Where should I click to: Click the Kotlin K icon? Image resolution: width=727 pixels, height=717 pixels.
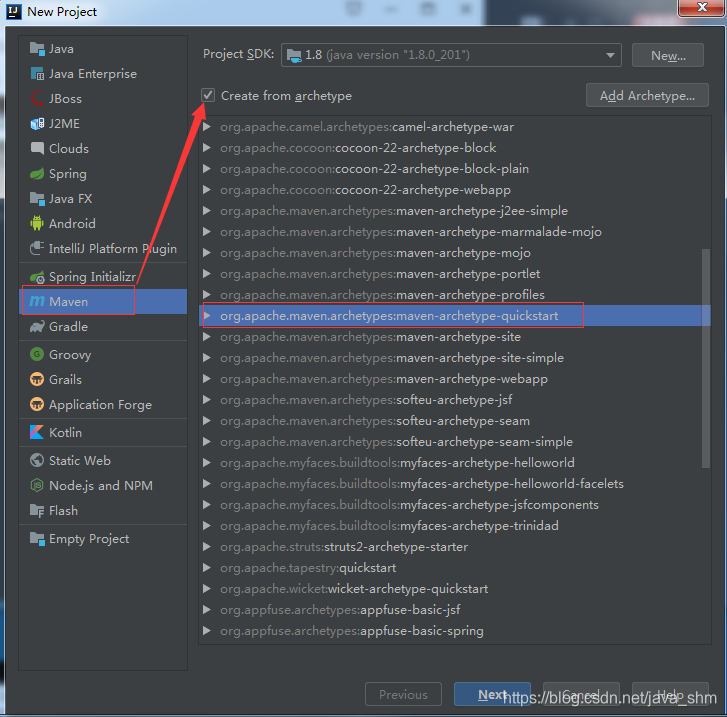click(37, 432)
